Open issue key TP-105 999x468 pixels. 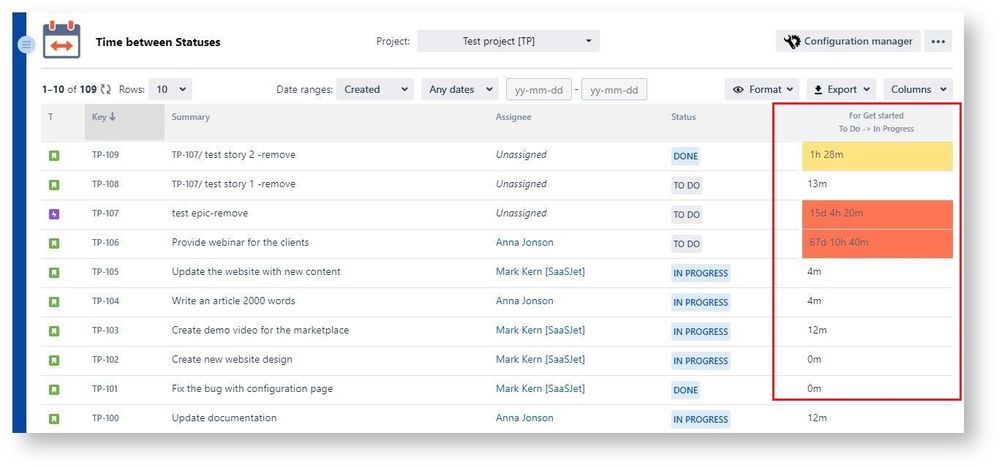pos(105,272)
